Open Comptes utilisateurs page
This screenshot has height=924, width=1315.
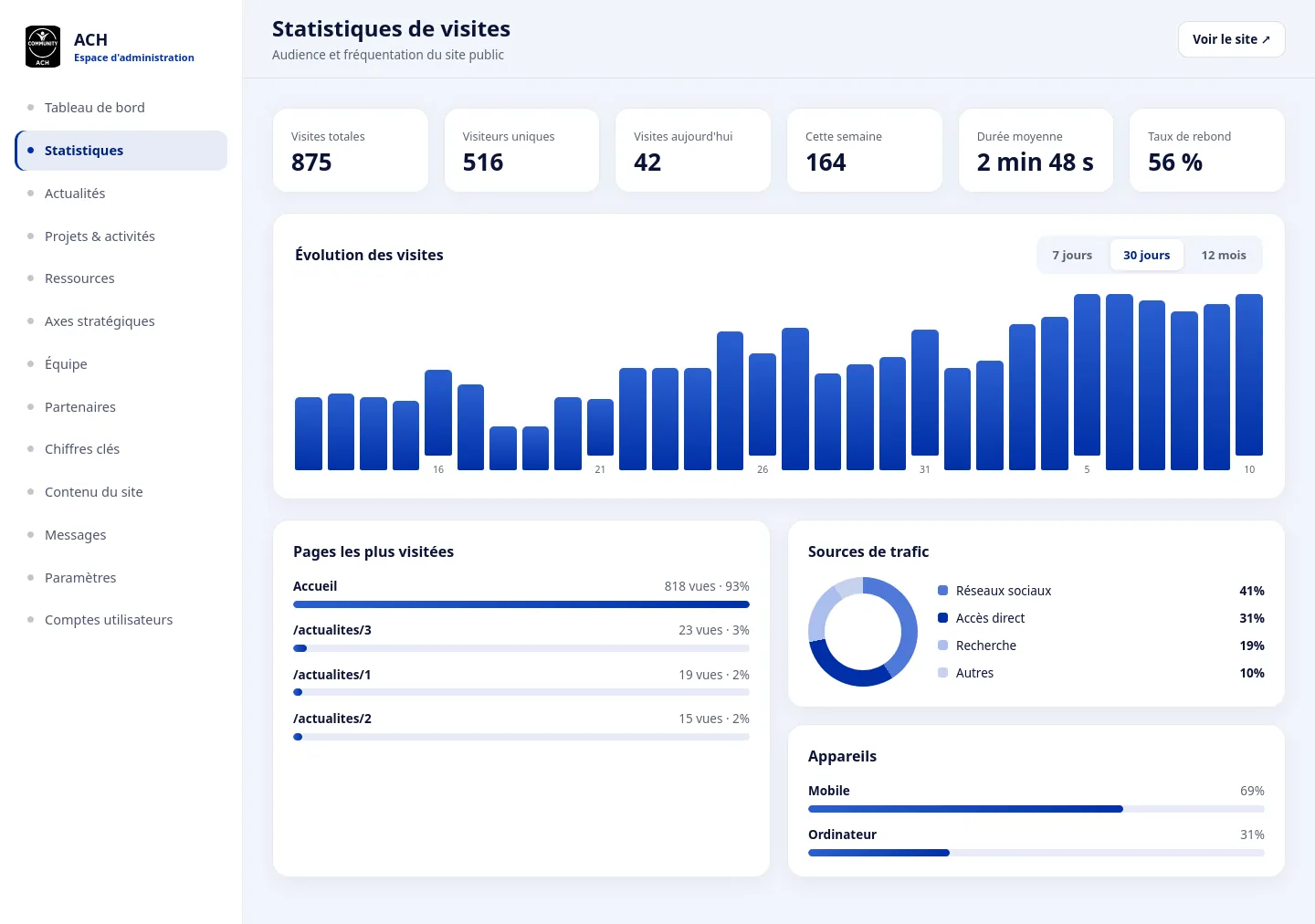tap(121, 620)
